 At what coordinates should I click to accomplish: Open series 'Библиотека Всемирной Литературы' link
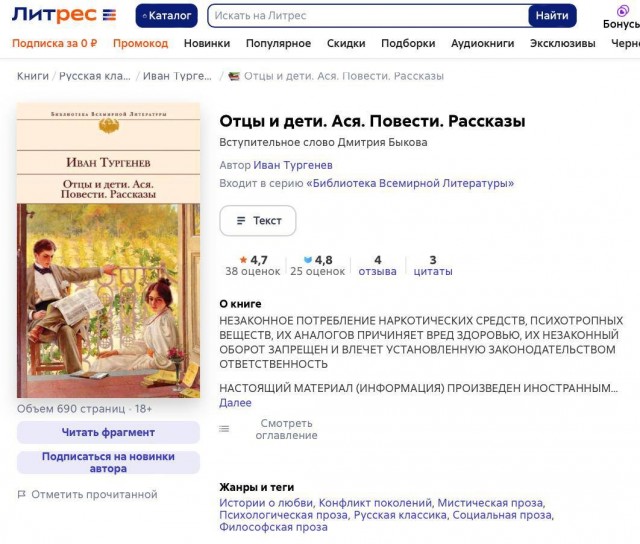pyautogui.click(x=410, y=183)
